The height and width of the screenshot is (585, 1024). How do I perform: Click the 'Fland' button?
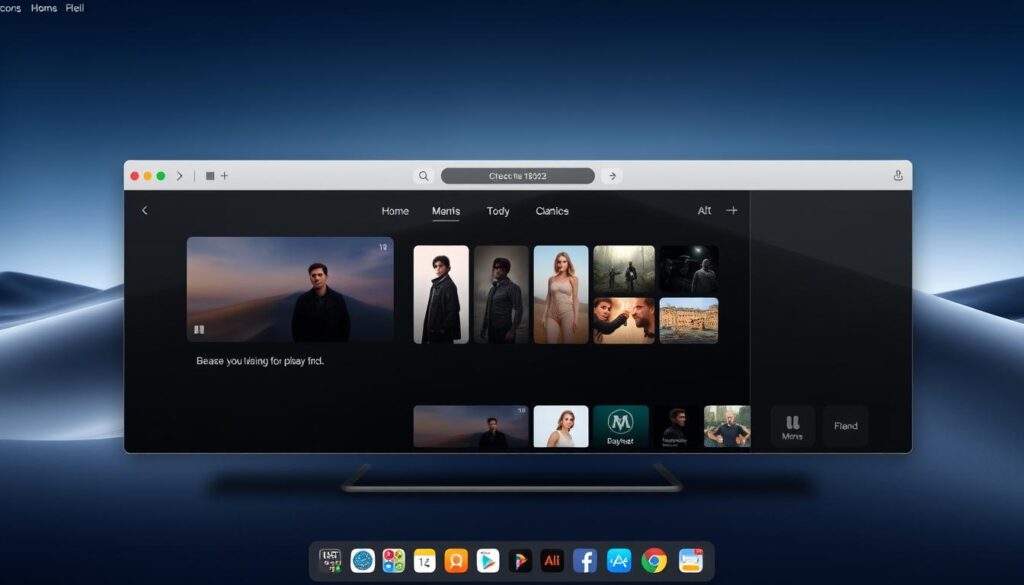[845, 426]
